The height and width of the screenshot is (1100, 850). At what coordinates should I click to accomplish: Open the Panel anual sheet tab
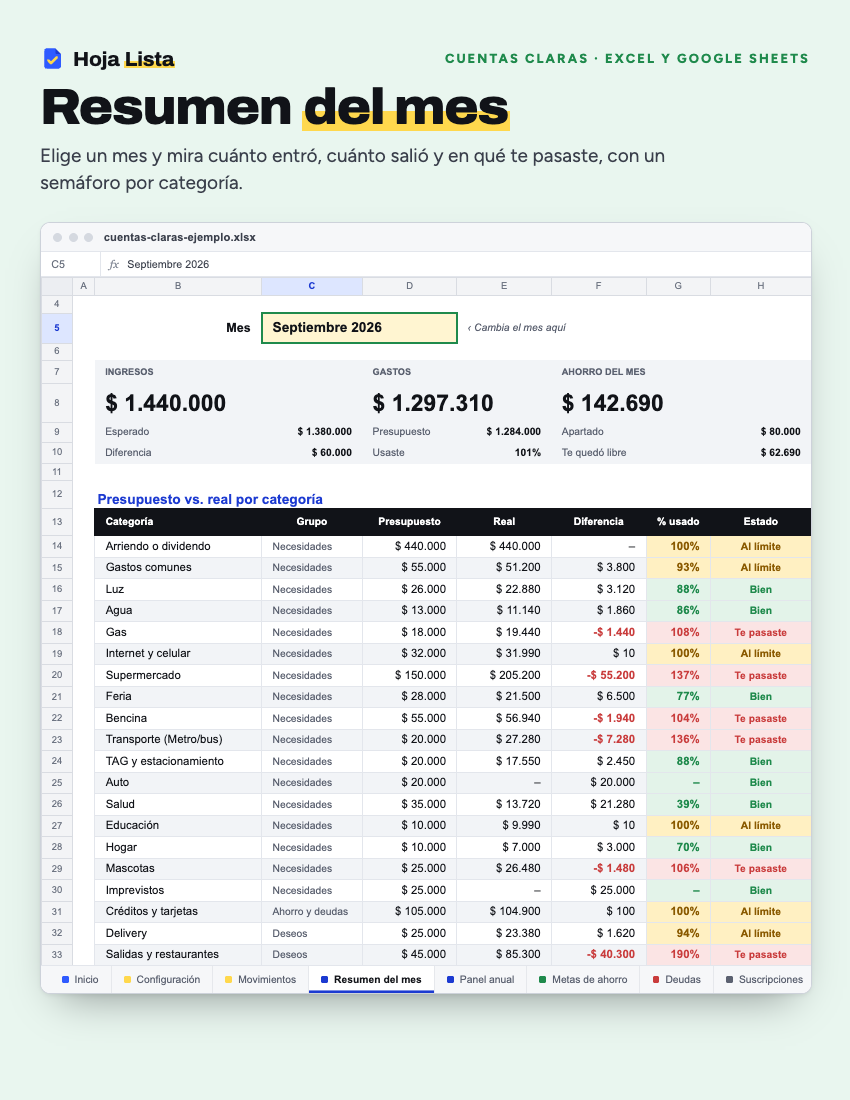coord(480,979)
